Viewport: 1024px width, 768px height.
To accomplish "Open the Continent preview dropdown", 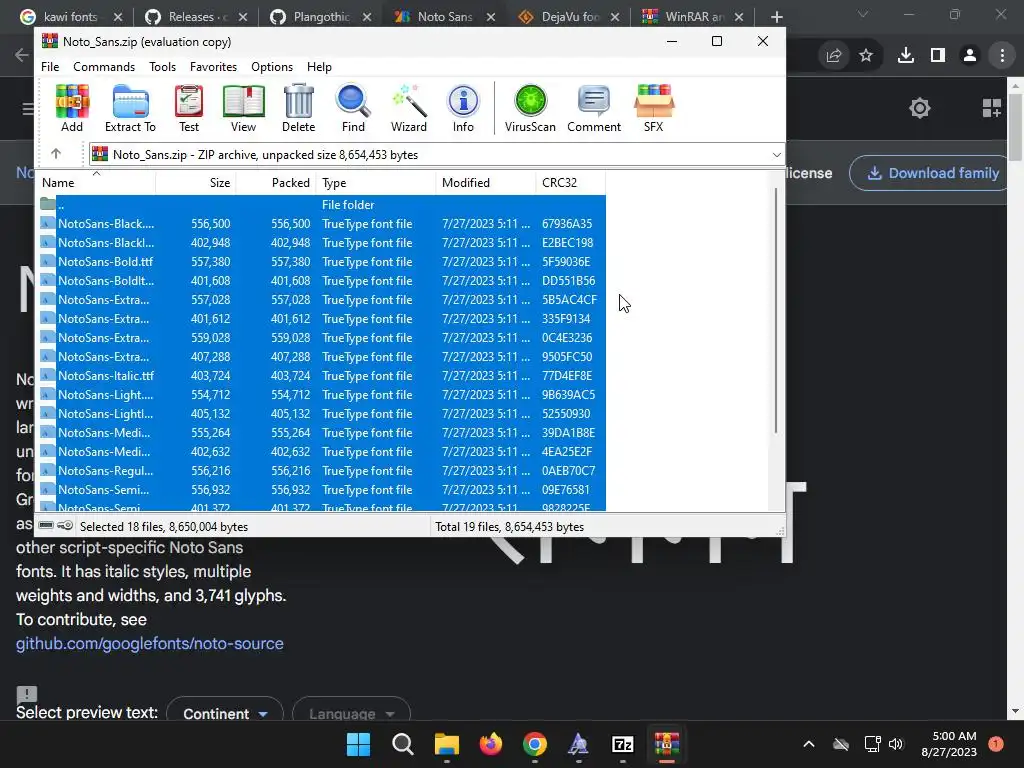I will click(x=225, y=713).
